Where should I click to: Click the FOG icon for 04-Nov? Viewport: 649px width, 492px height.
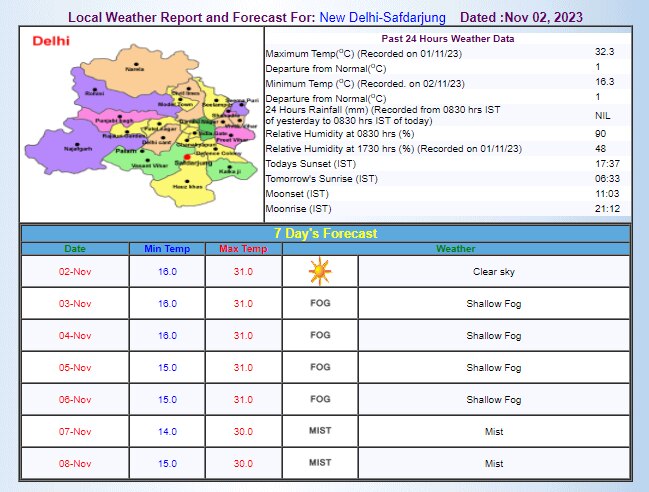(x=319, y=335)
